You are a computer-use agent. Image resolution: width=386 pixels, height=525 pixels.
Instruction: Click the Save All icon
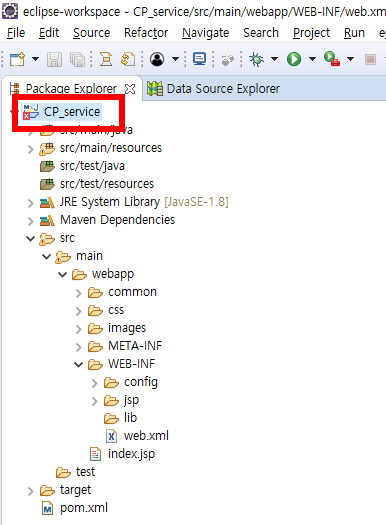(77, 60)
